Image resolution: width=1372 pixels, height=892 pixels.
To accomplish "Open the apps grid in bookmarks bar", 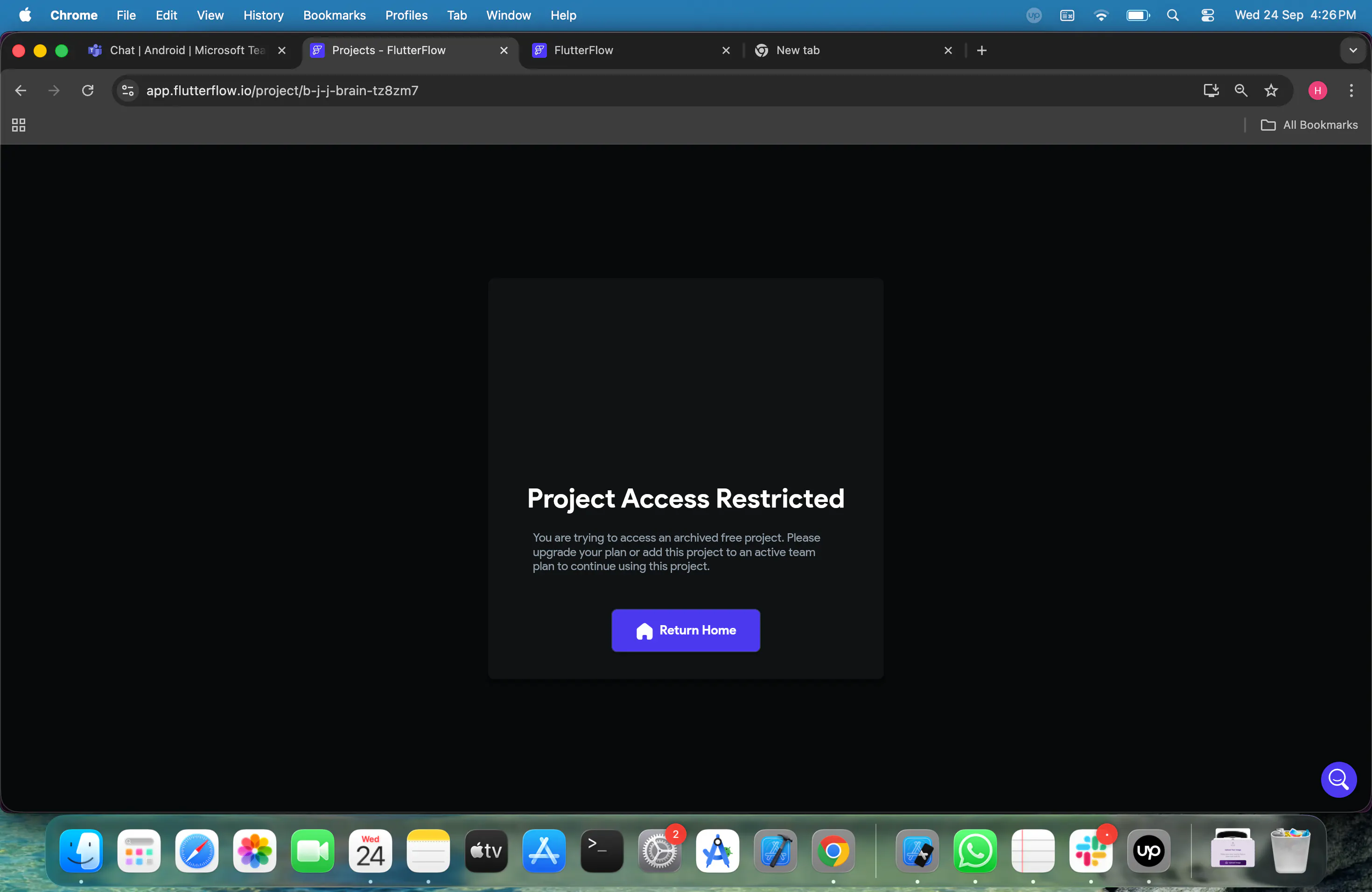I will point(19,125).
